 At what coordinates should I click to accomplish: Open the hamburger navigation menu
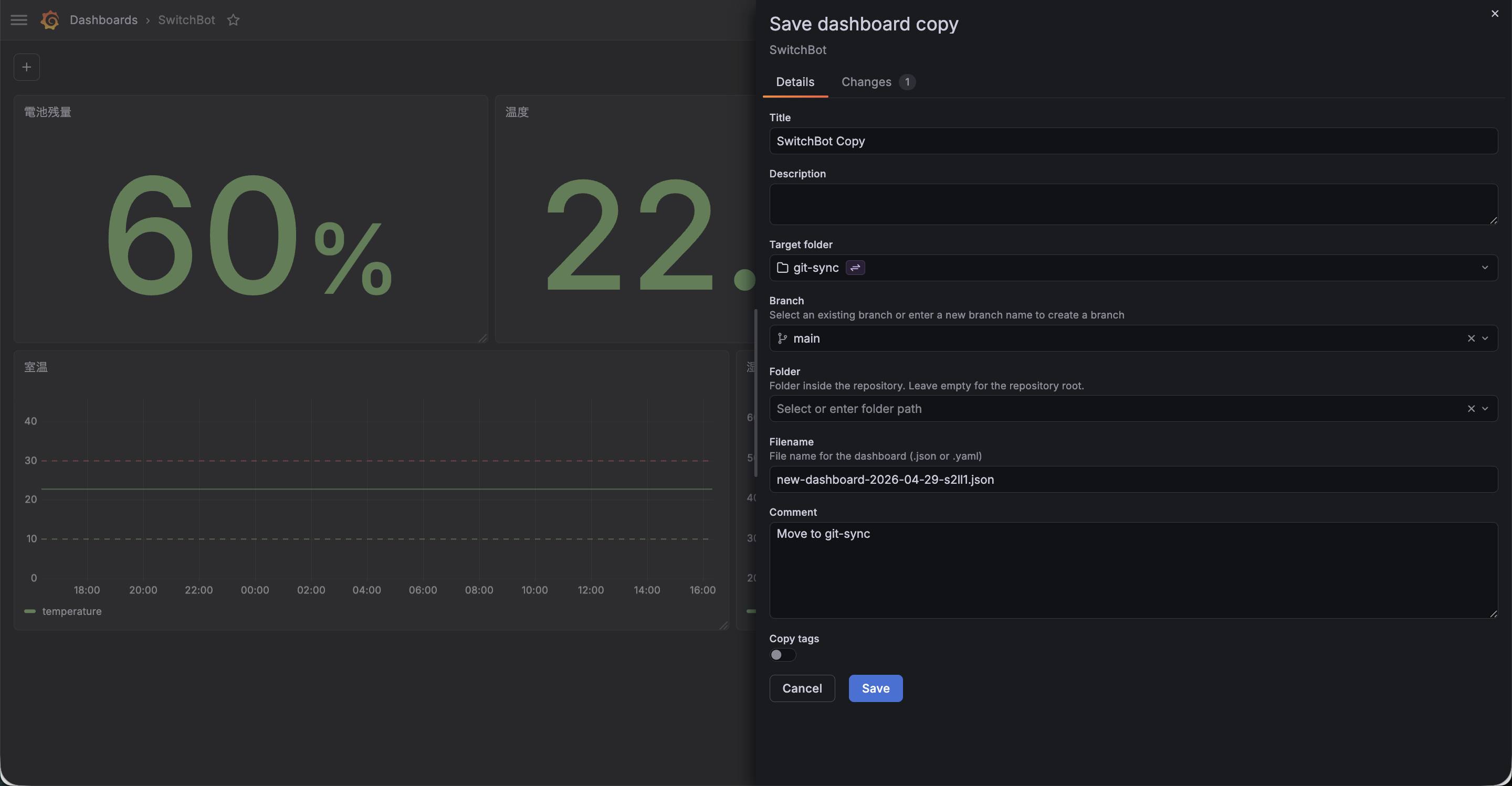tap(19, 20)
